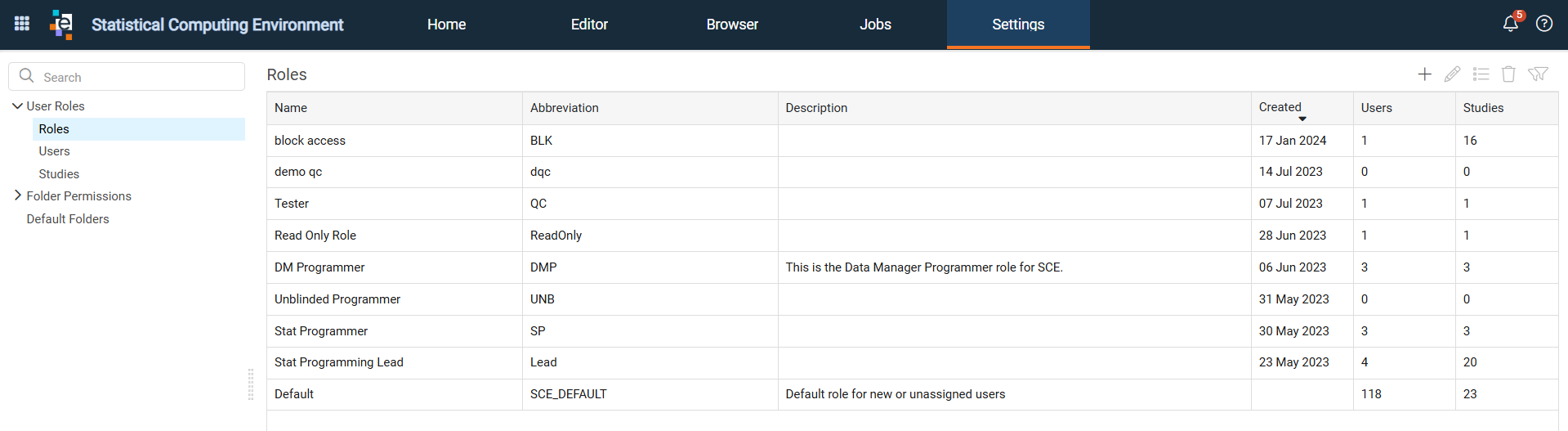The image size is (1568, 431).
Task: Click the edit pencil icon
Action: (x=1452, y=74)
